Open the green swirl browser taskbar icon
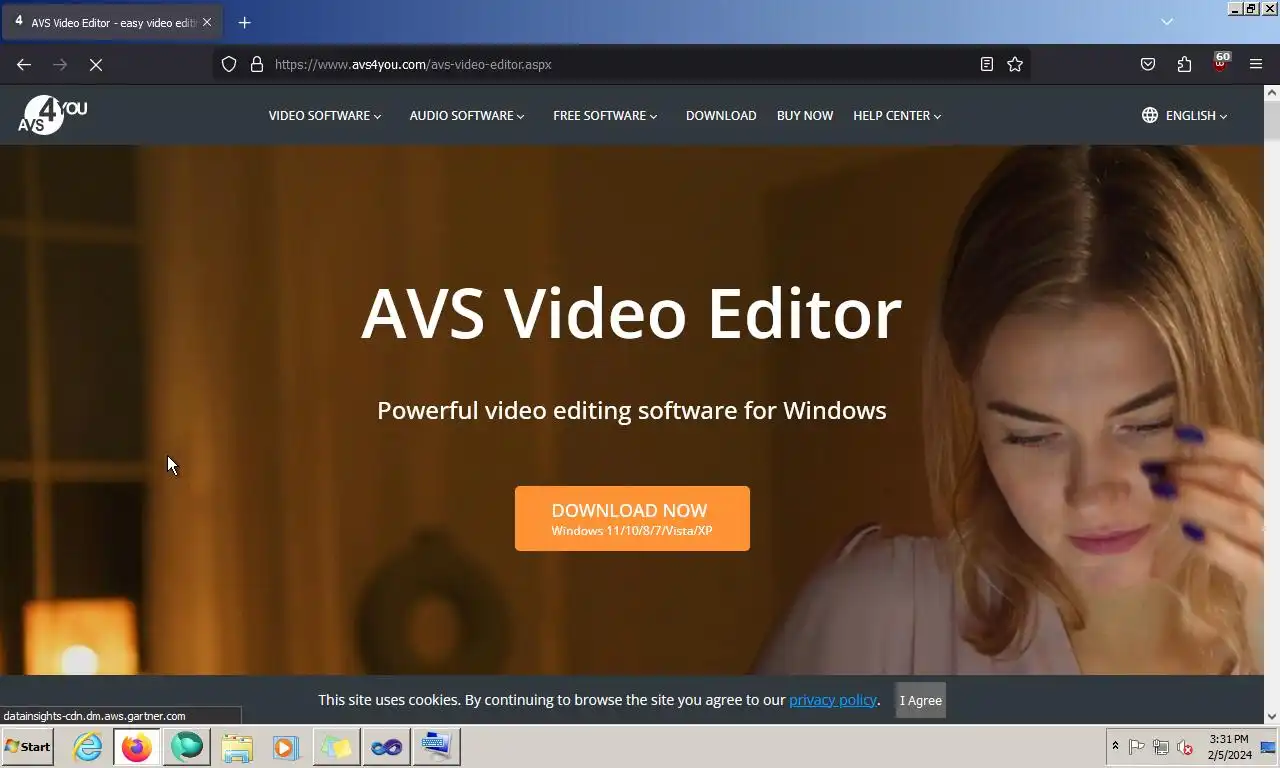Viewport: 1280px width, 768px height. coord(187,747)
